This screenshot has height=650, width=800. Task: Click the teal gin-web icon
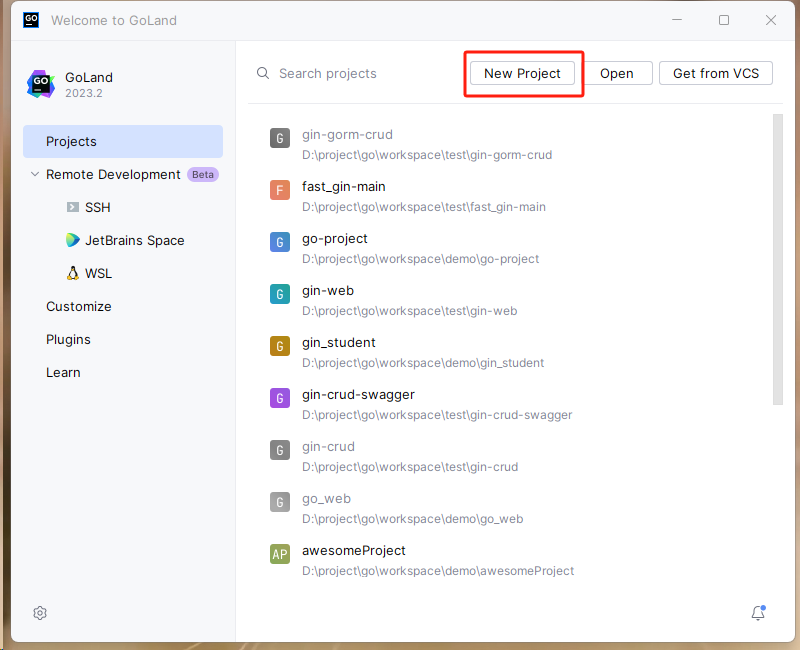point(280,294)
